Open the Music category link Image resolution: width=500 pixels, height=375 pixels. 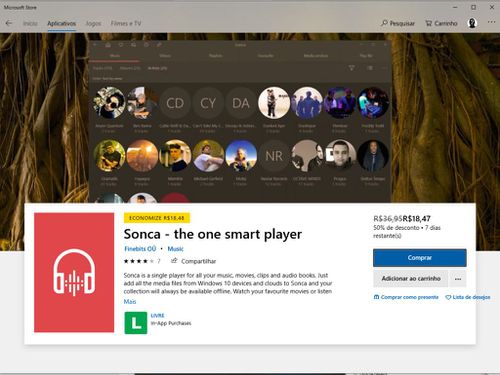coord(175,249)
